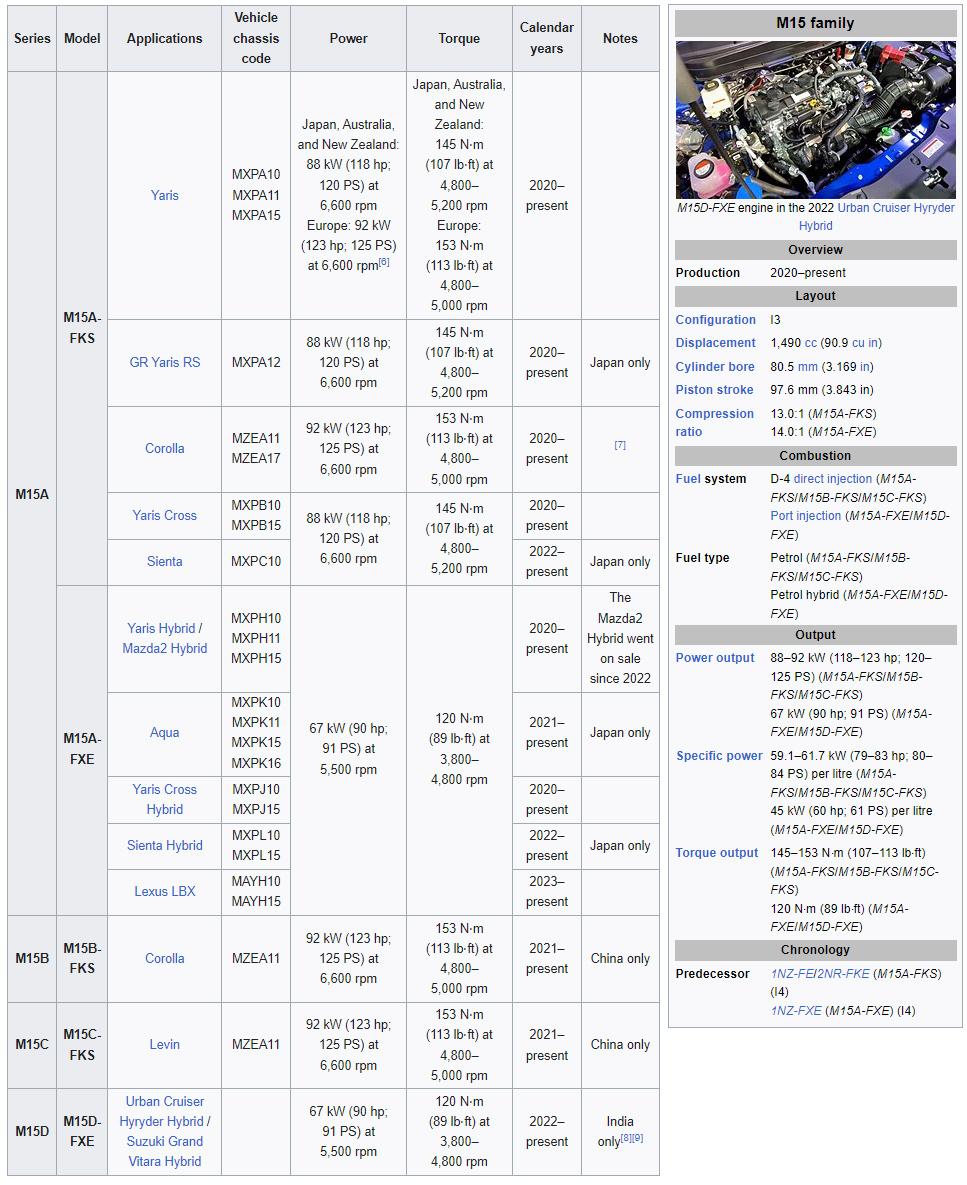
Task: Open the Sienta link
Action: 164,562
